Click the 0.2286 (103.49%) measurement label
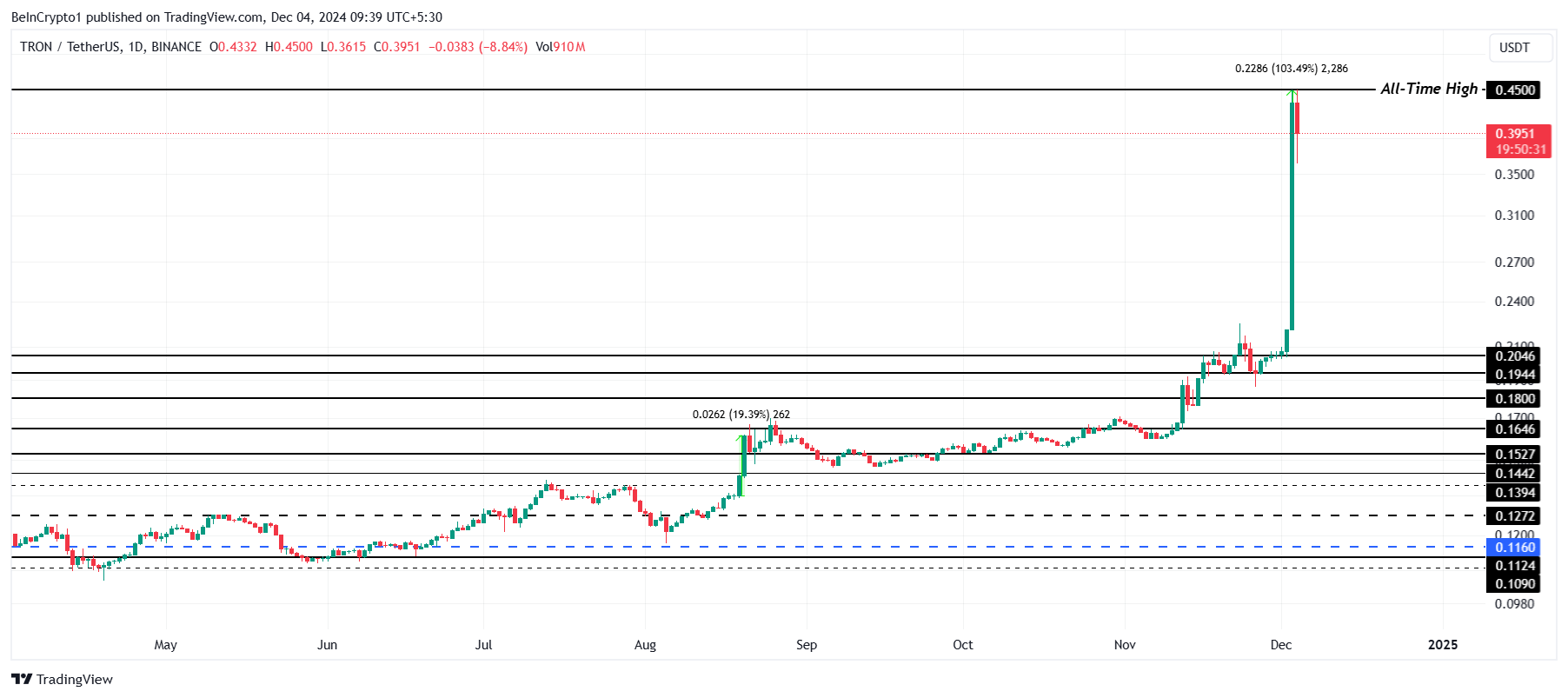 coord(1292,69)
